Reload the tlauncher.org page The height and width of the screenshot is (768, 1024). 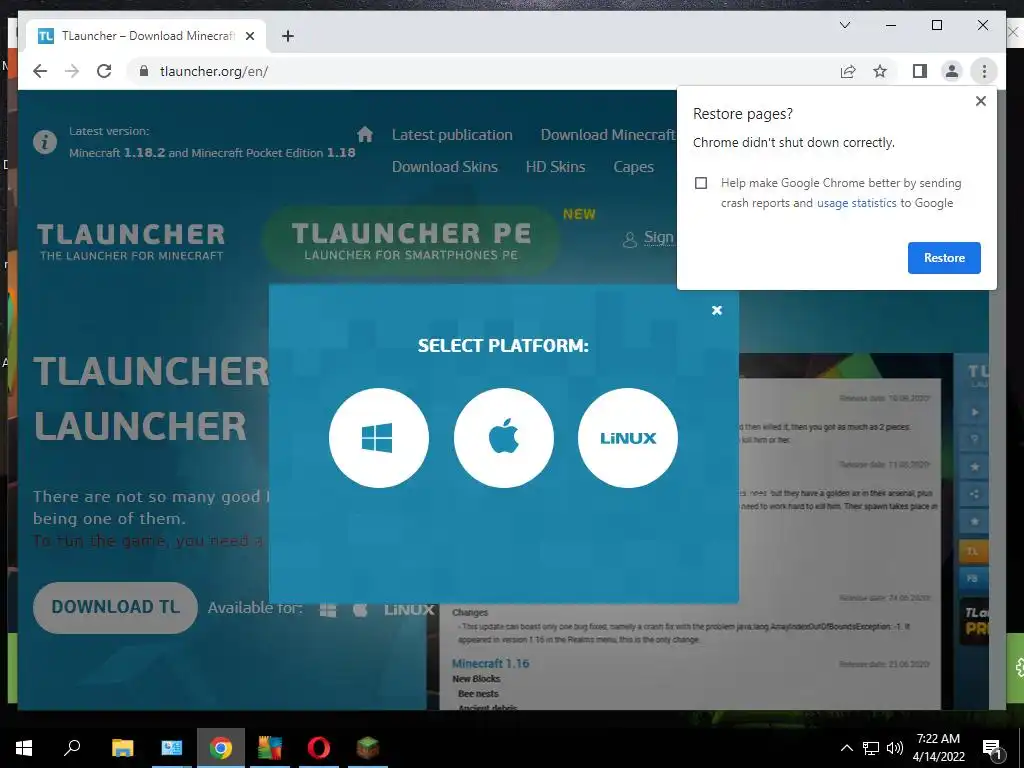click(x=104, y=71)
